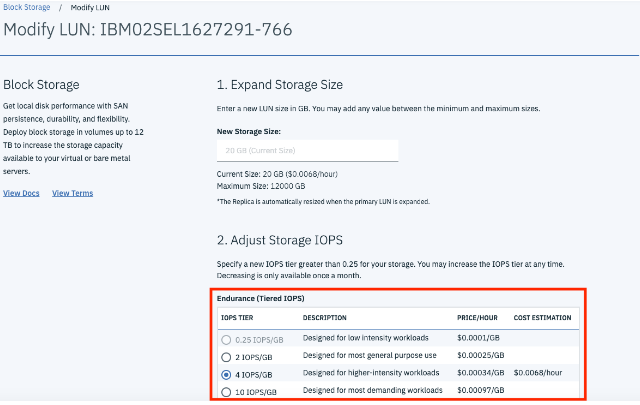The height and width of the screenshot is (405, 640).
Task: Focus the New Storage Size input field
Action: pyautogui.click(x=307, y=151)
